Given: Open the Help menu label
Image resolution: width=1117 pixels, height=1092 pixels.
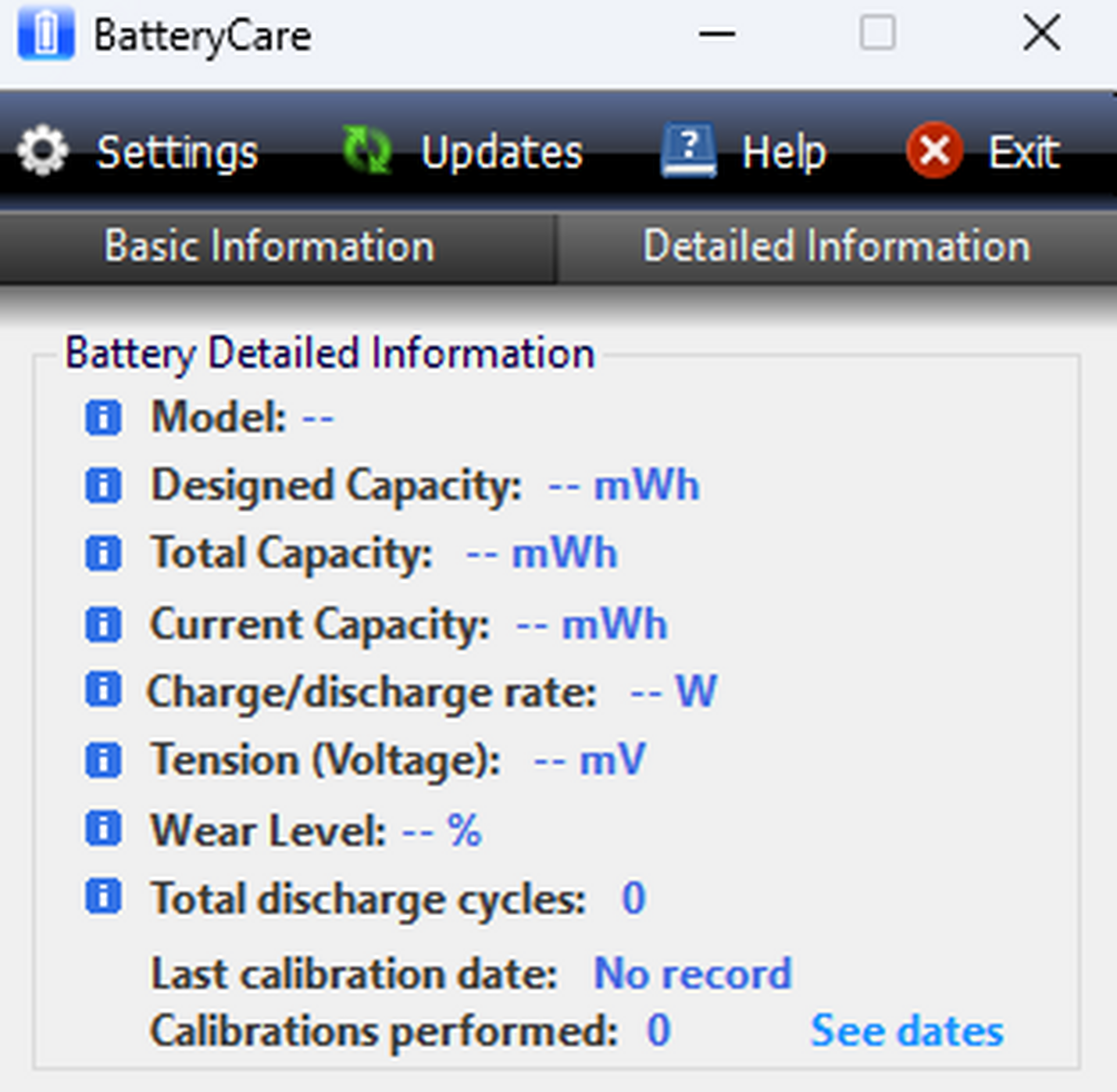Looking at the screenshot, I should [784, 153].
